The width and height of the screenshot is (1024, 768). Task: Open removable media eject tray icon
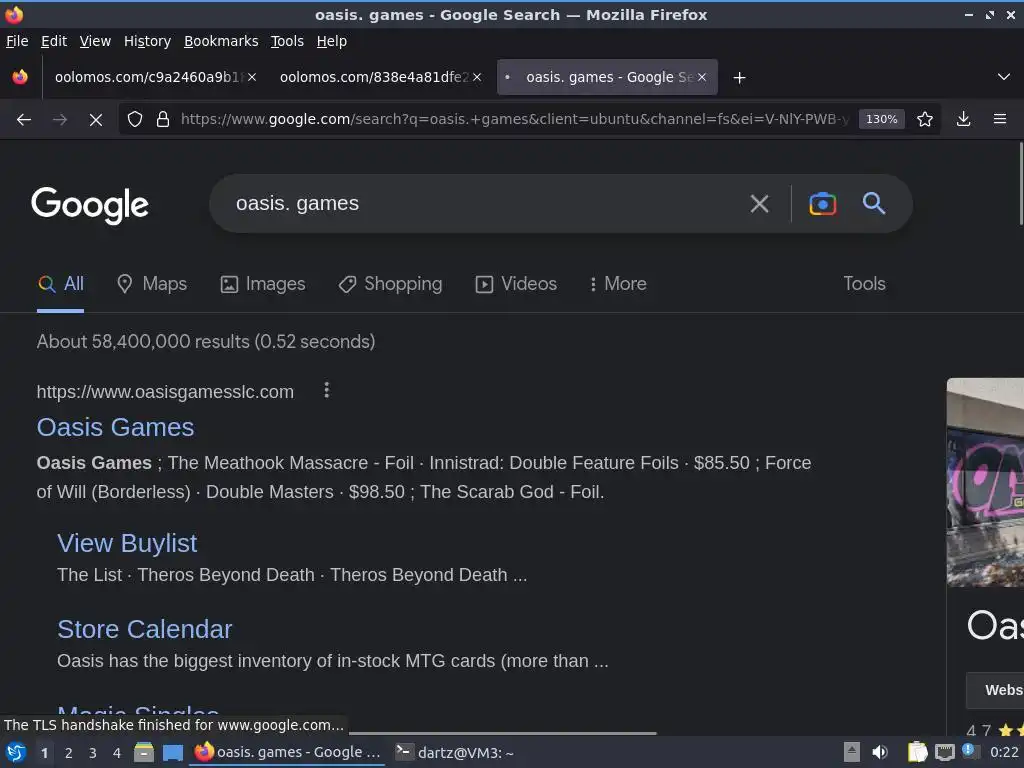click(851, 752)
